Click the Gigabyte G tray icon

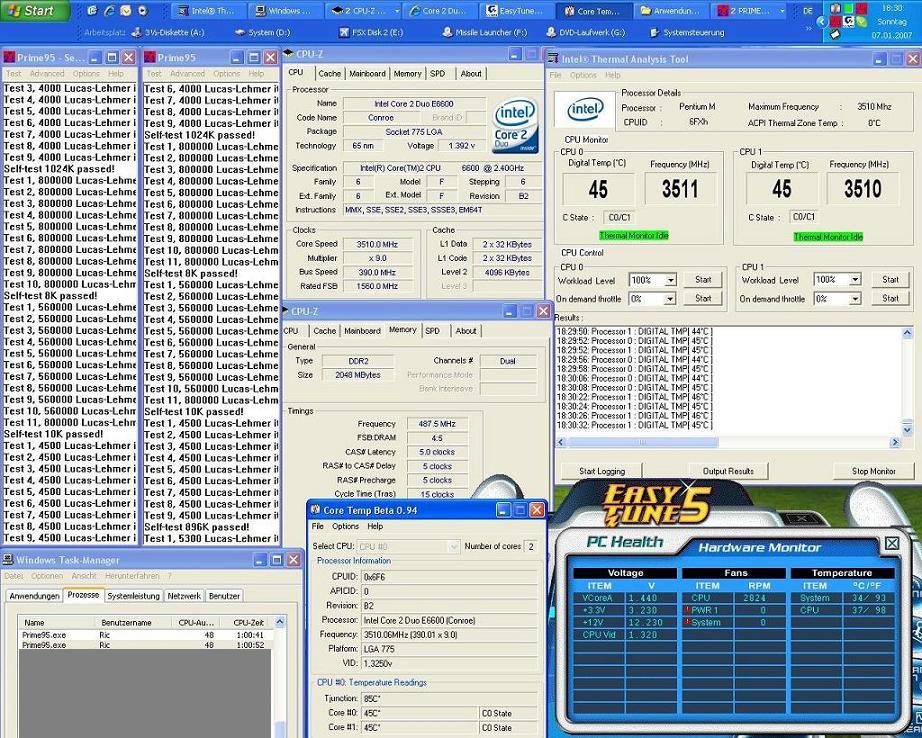tap(848, 22)
